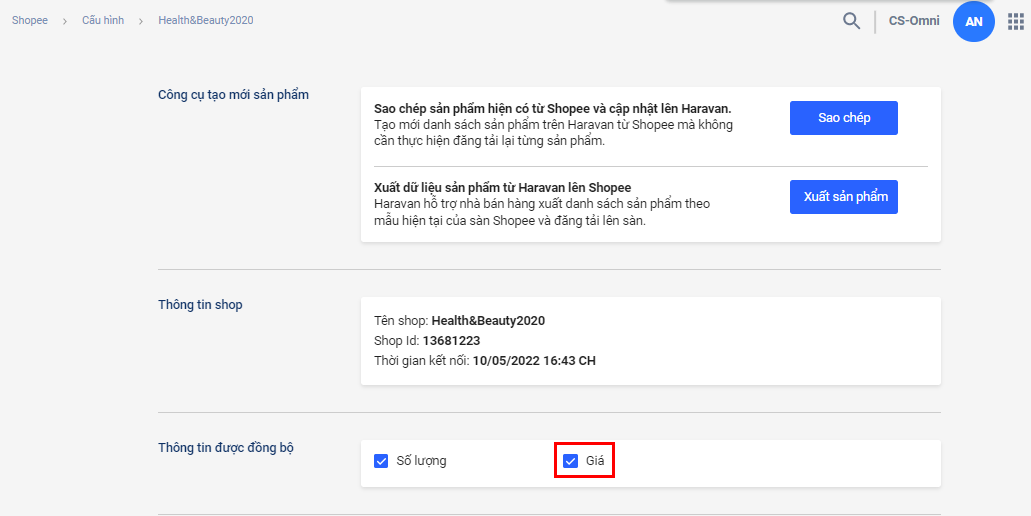This screenshot has height=516, width=1031.
Task: Click the Công cụ tạo mới sản phẩm heading
Action: (234, 95)
